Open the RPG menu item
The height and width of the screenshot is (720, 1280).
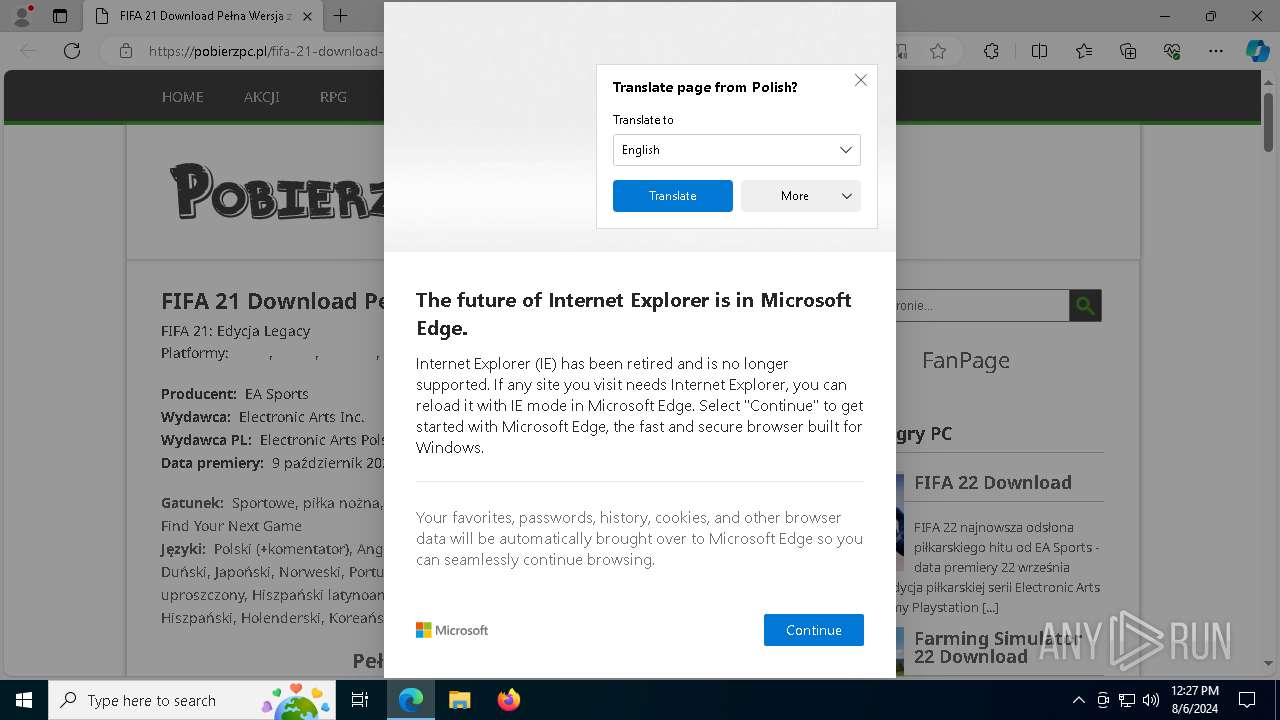tap(333, 97)
